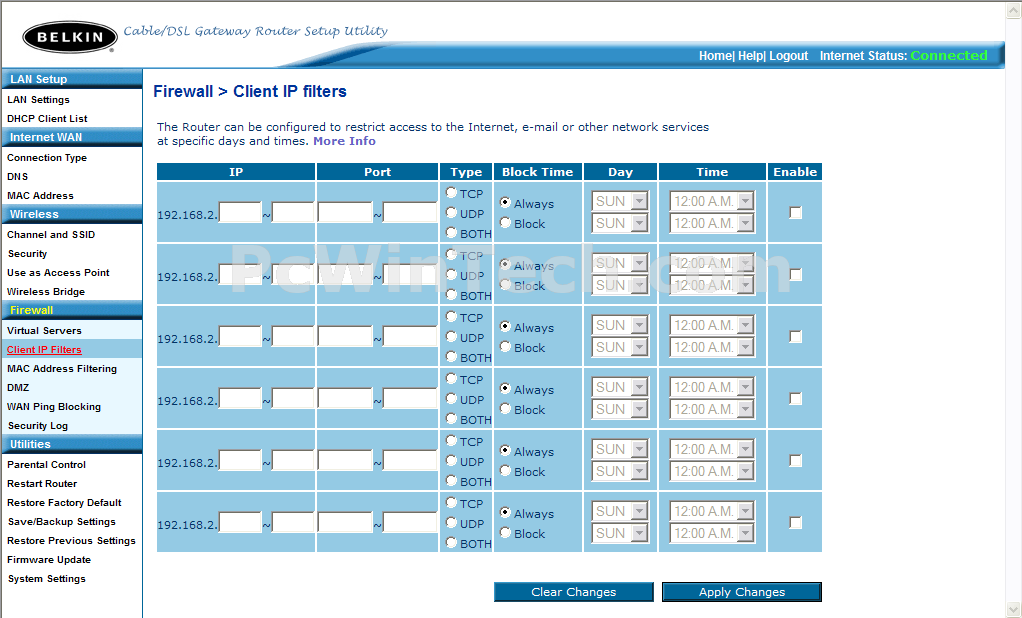Click first row start Port input field
Viewport: 1022px width, 618px height.
tap(345, 213)
